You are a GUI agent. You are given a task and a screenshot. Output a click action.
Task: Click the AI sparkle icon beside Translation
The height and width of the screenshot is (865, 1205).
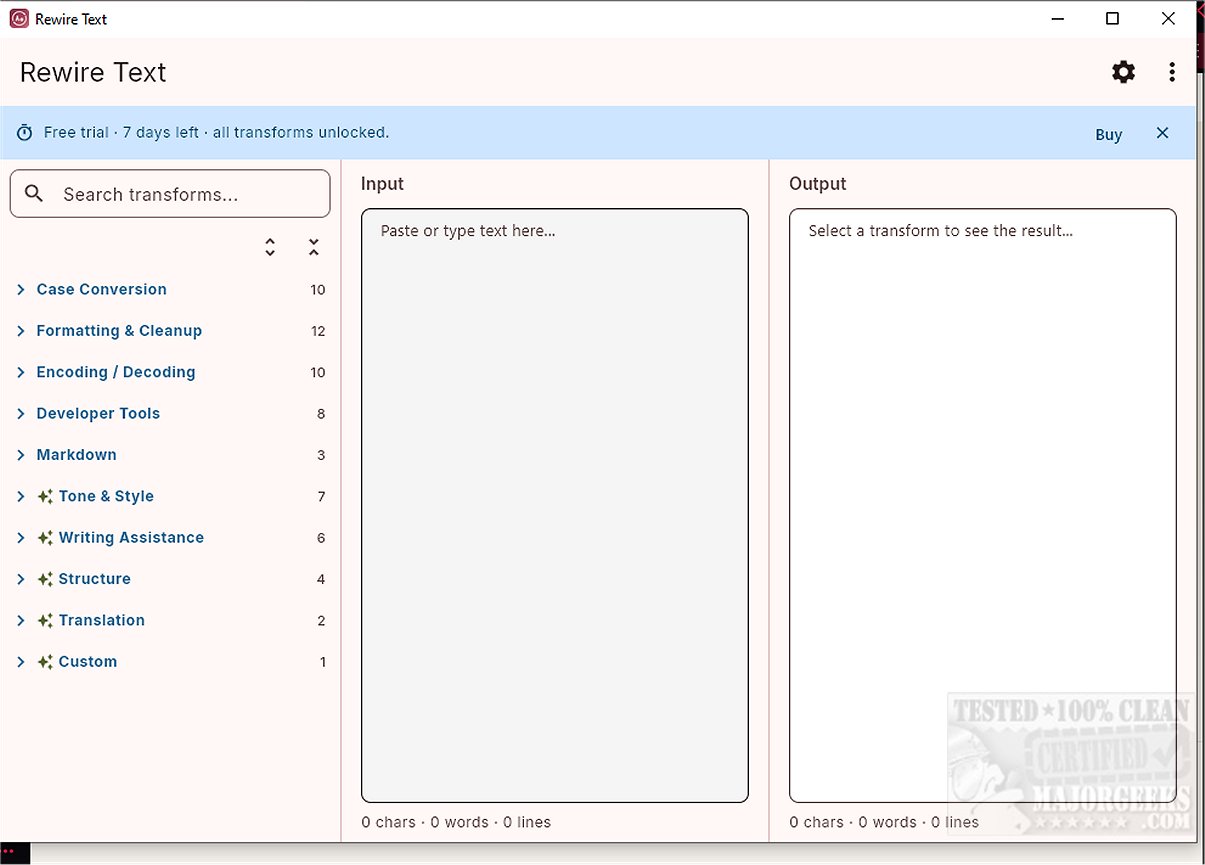tap(45, 621)
